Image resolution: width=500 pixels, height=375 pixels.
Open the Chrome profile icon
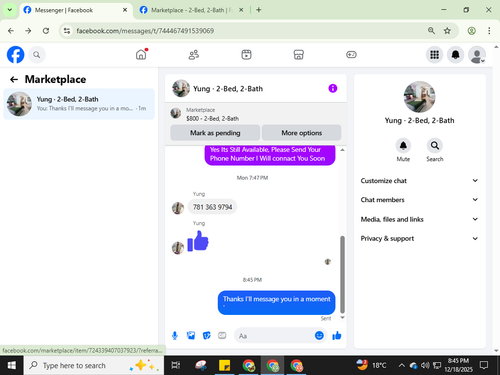pyautogui.click(x=471, y=31)
